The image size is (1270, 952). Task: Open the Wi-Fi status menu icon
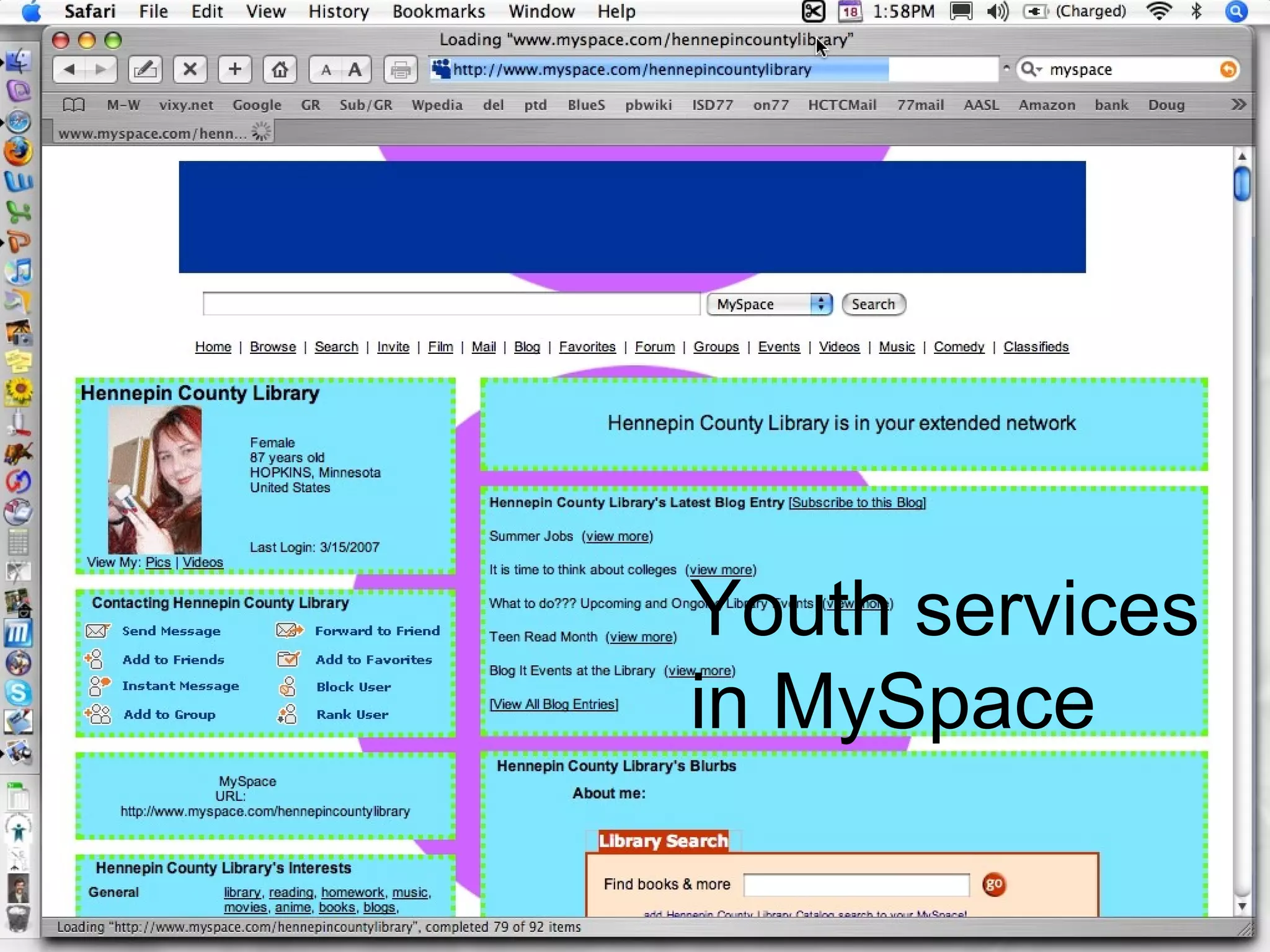(x=1159, y=11)
